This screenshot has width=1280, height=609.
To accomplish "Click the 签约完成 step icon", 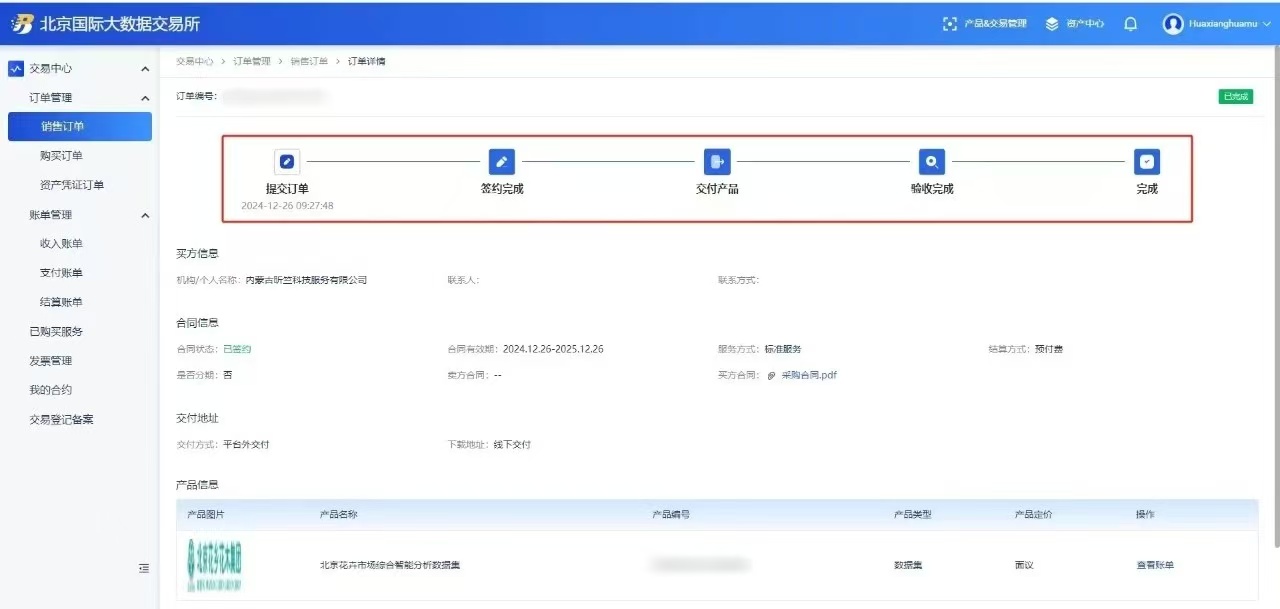I will click(x=501, y=162).
